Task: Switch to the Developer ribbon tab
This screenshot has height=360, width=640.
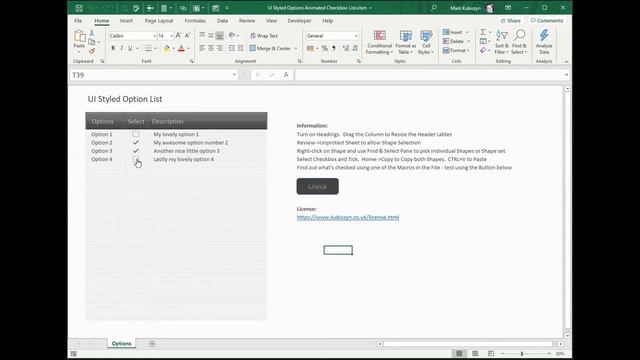Action: point(299,20)
